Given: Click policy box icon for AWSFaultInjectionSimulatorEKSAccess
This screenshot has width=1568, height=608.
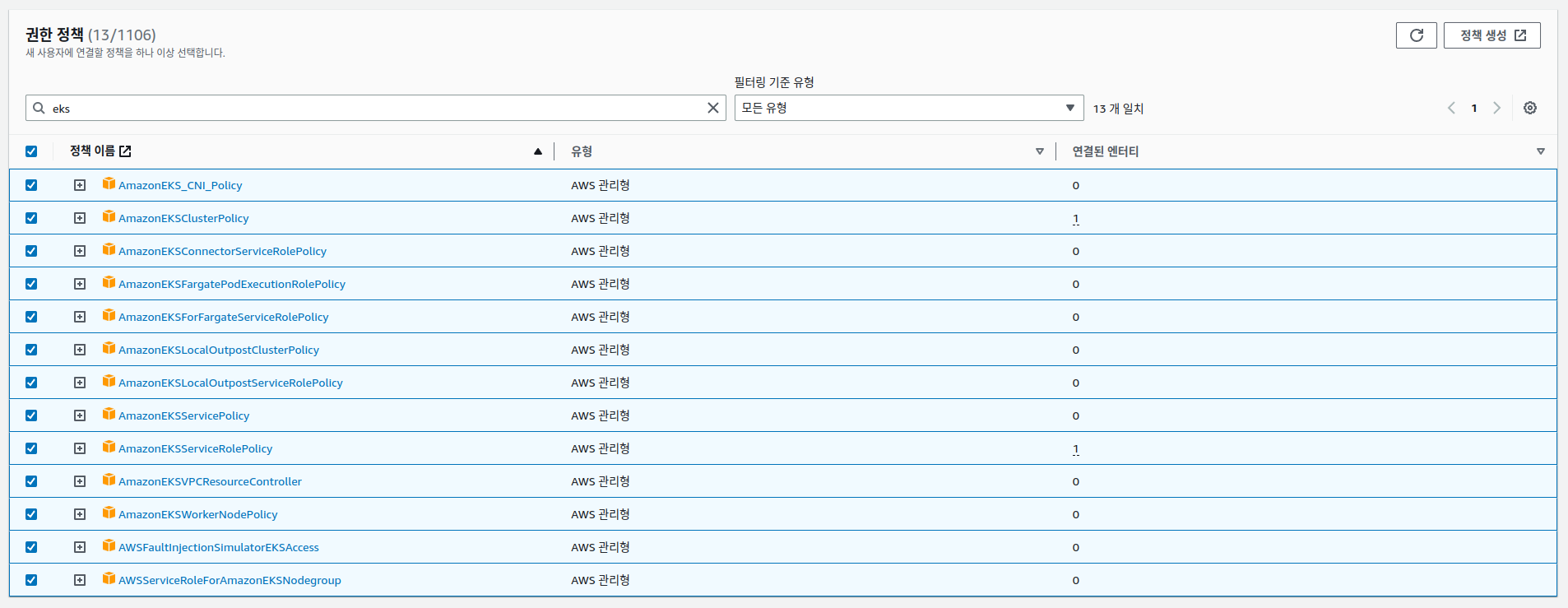Looking at the screenshot, I should click(x=109, y=545).
